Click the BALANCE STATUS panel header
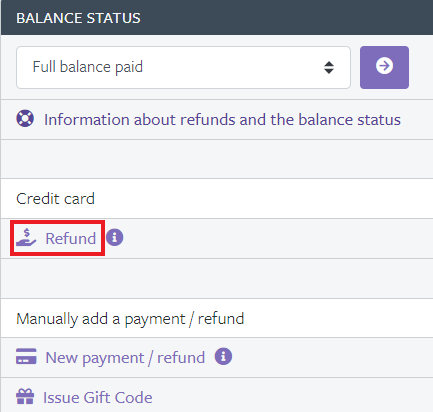 point(217,17)
